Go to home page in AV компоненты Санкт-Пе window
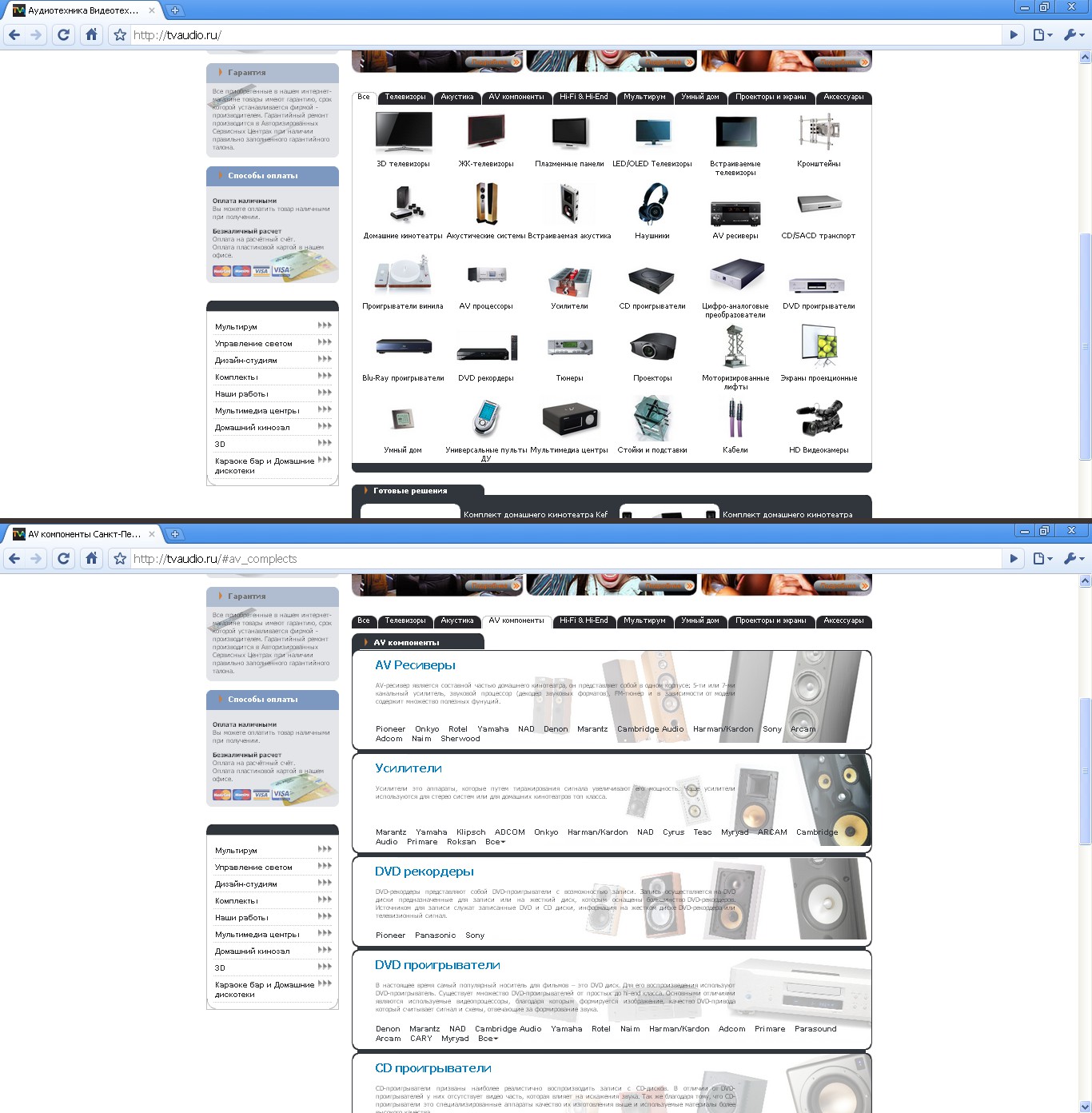Screen dimensions: 1092x1113 [91, 558]
